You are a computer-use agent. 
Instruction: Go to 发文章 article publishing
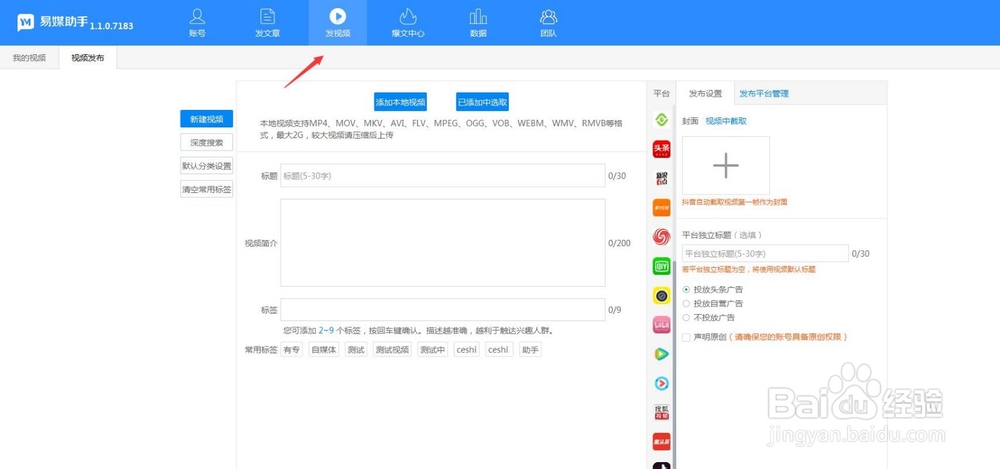[x=267, y=22]
